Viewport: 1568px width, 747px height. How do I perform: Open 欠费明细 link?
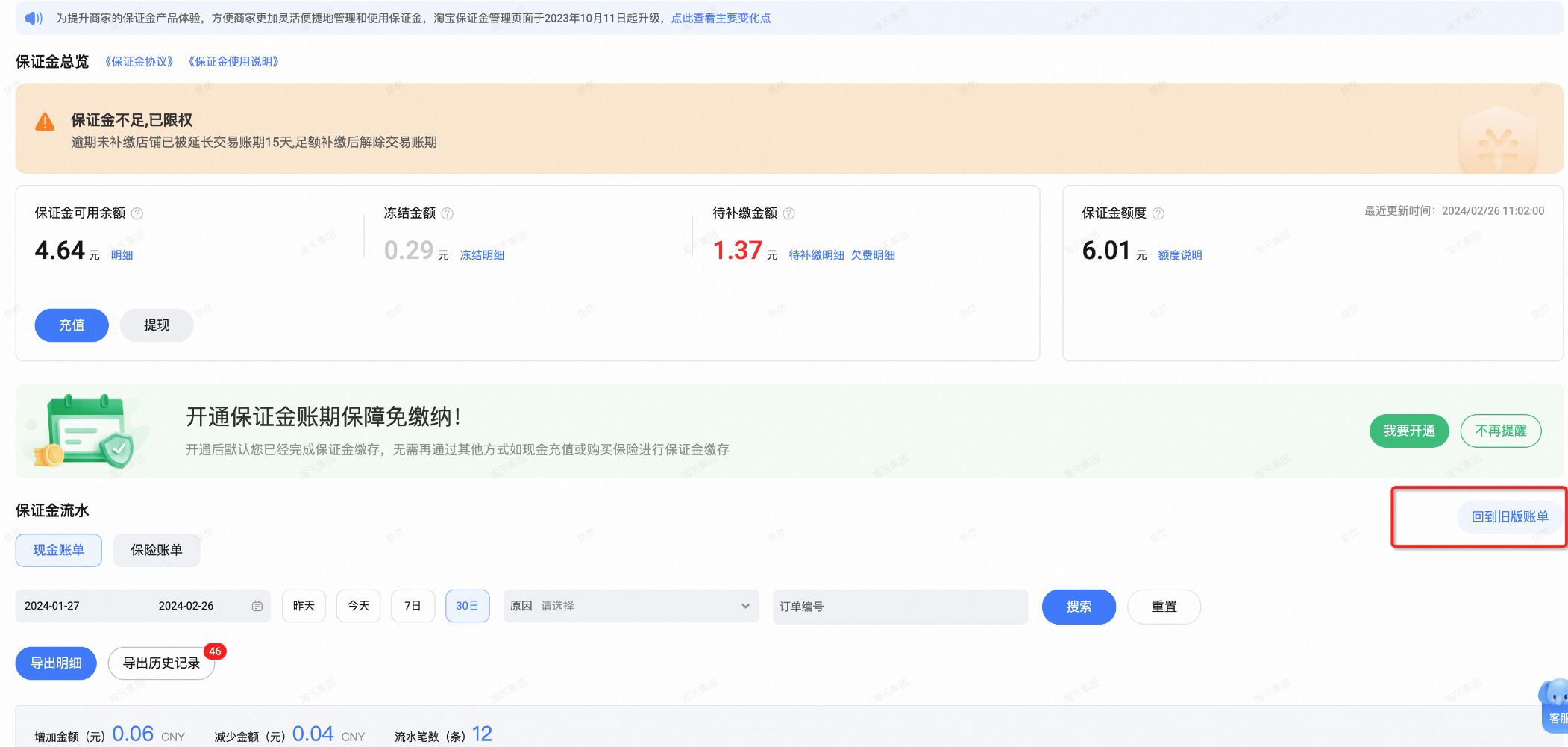click(873, 255)
